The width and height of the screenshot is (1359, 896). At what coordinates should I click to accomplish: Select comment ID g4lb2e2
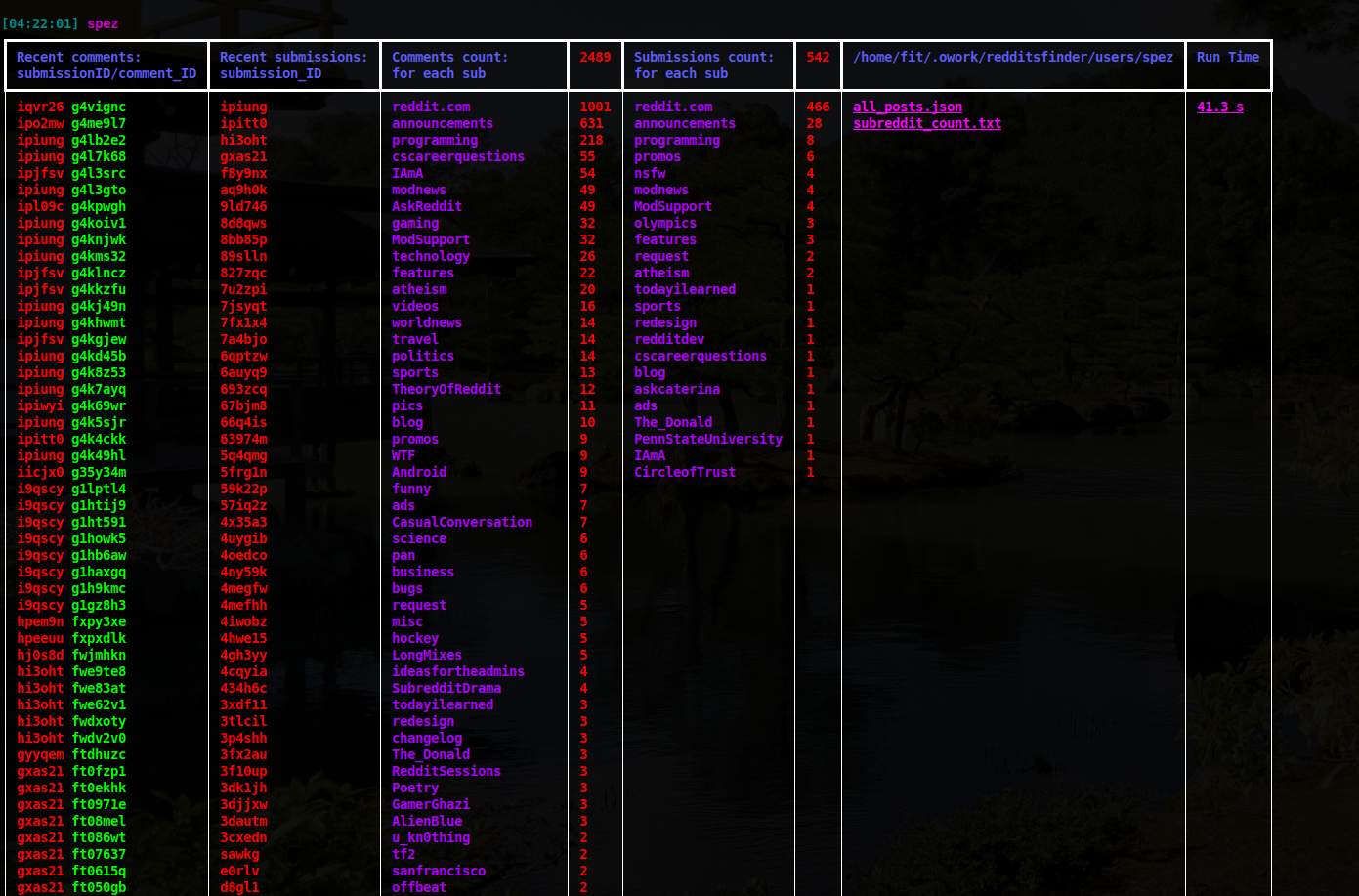(x=99, y=140)
